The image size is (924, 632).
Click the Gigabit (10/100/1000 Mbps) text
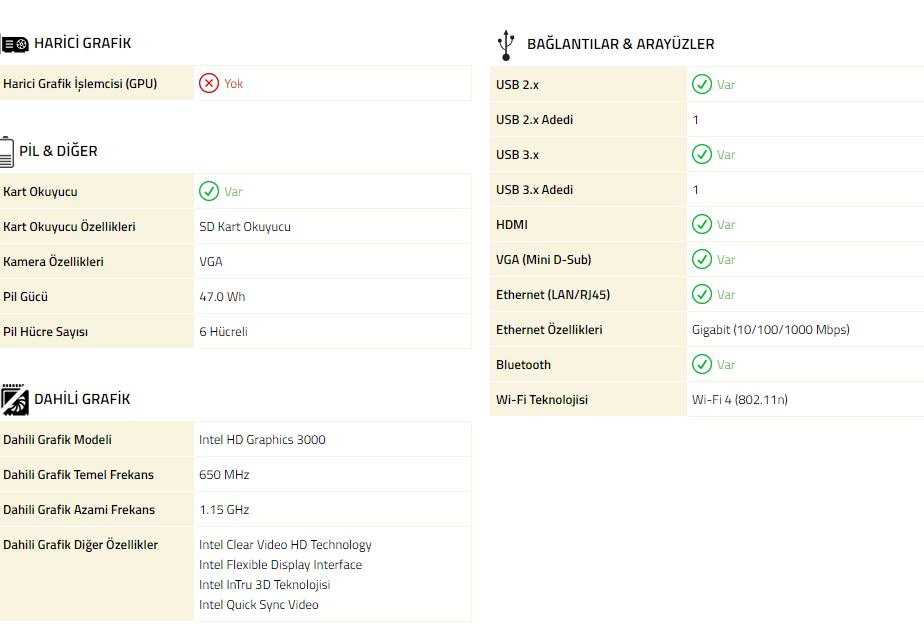771,330
